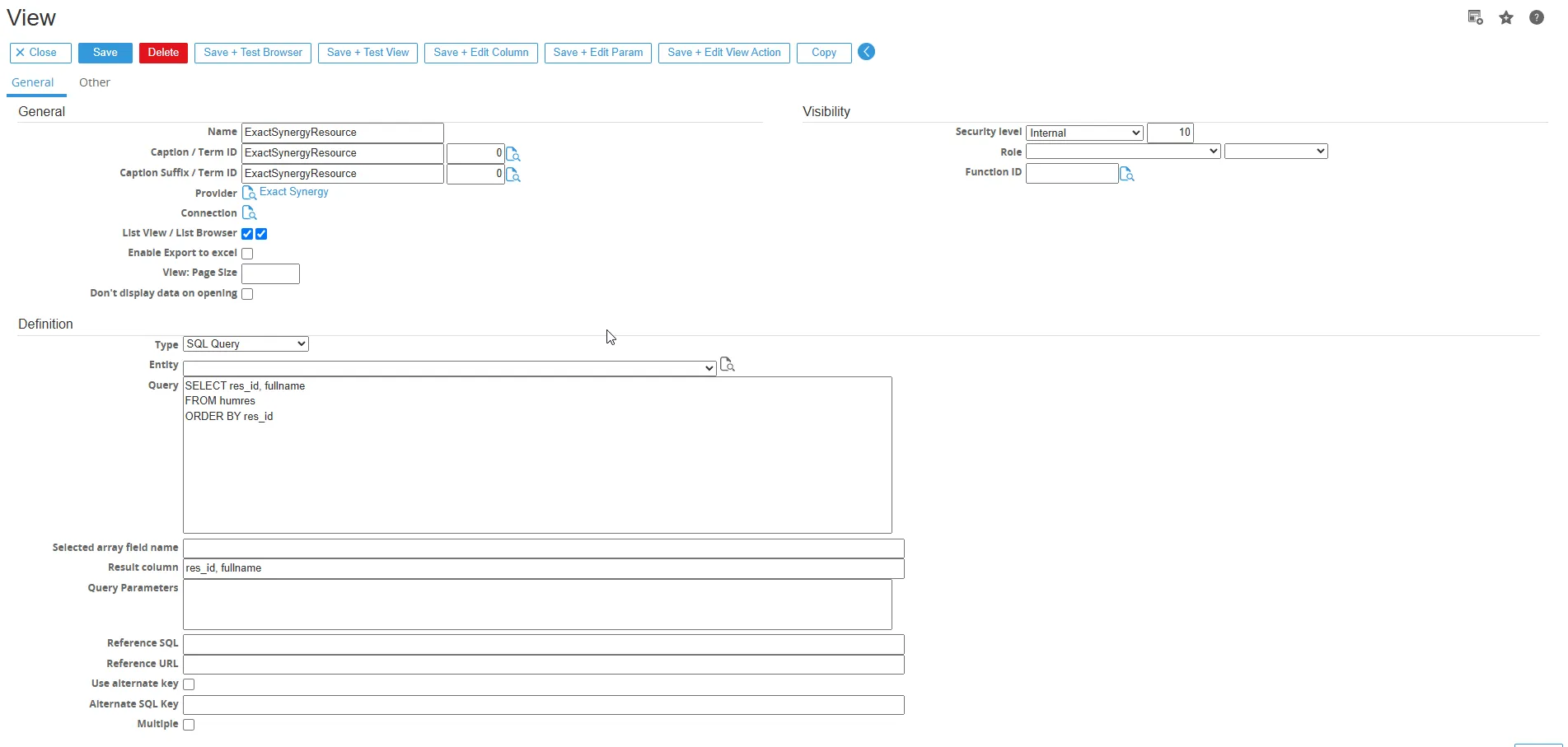Select the General tab
Viewport: 1568px width, 747px height.
point(33,82)
